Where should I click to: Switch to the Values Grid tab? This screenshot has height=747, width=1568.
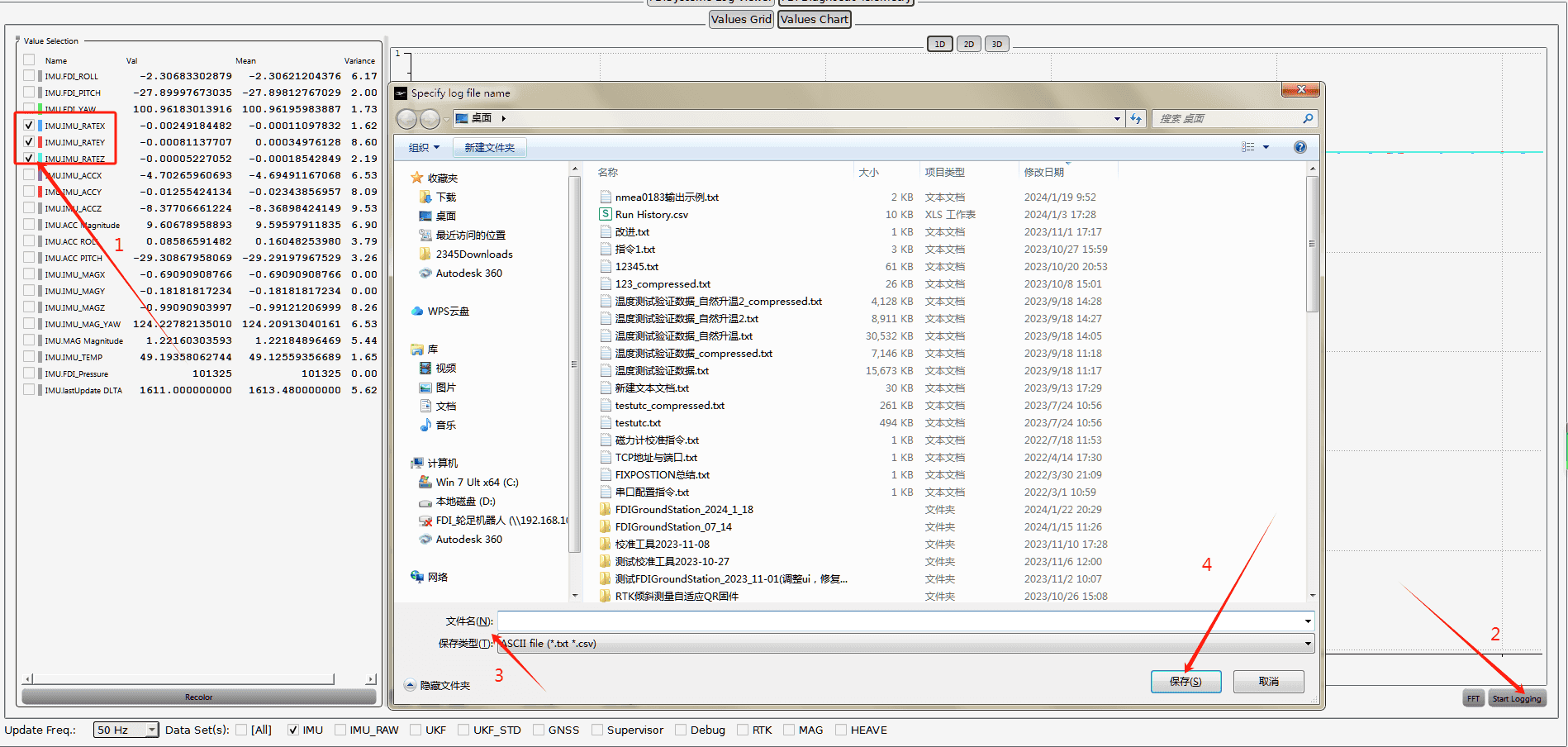741,19
